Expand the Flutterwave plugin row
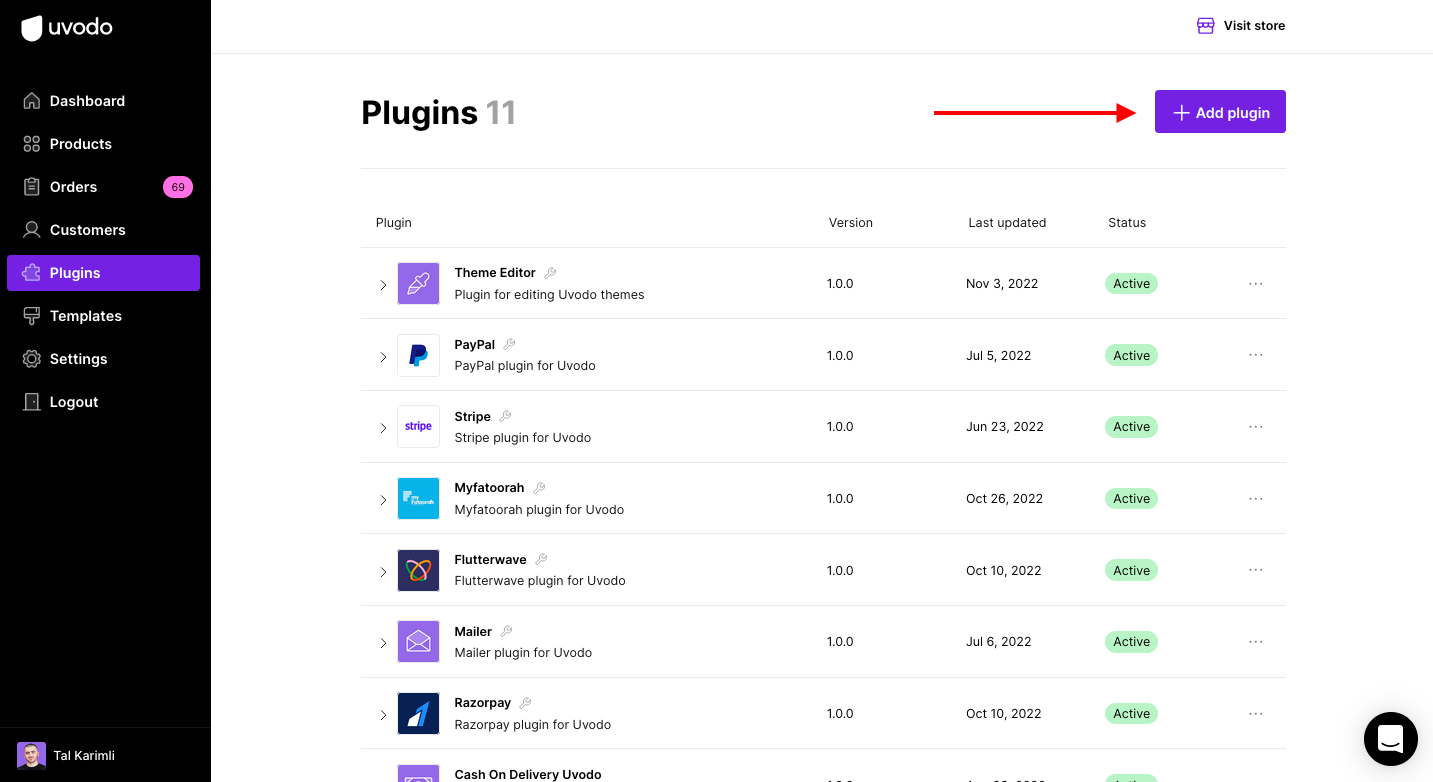1433x782 pixels. click(383, 572)
